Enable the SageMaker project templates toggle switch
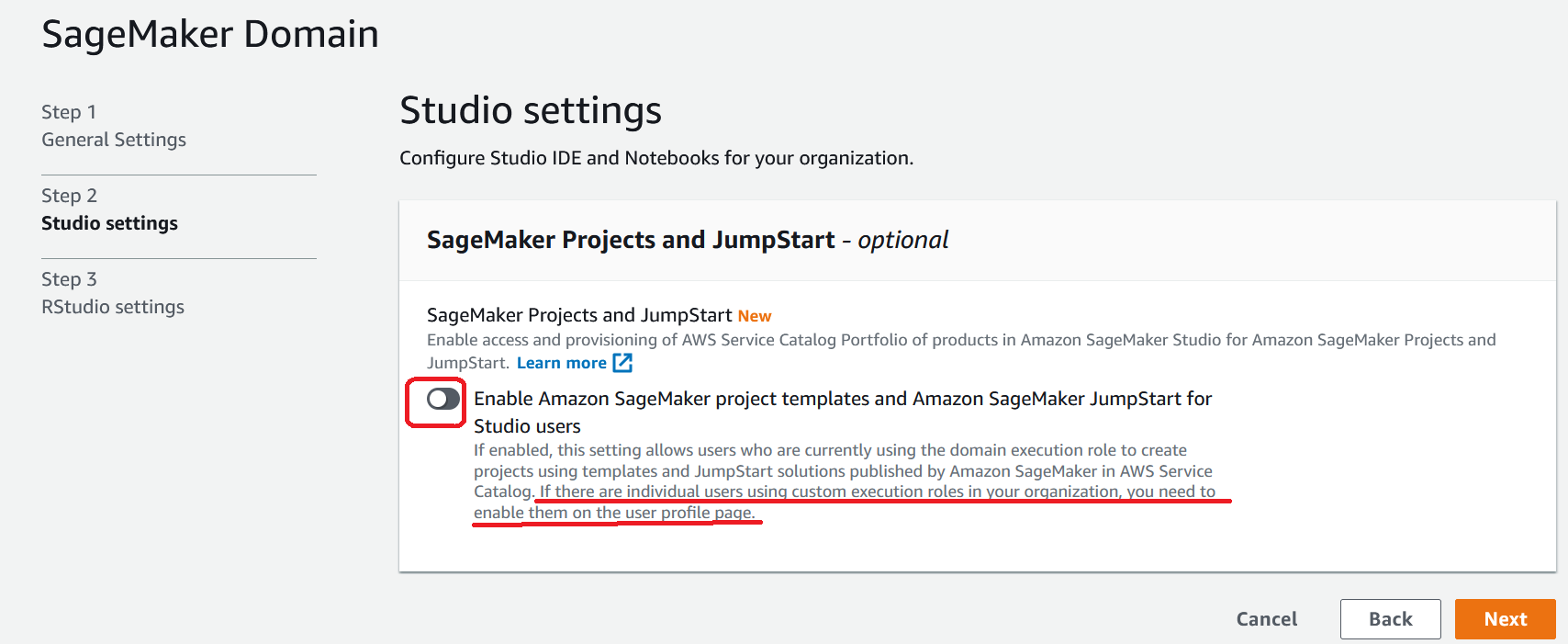Image resolution: width=1568 pixels, height=644 pixels. point(443,399)
